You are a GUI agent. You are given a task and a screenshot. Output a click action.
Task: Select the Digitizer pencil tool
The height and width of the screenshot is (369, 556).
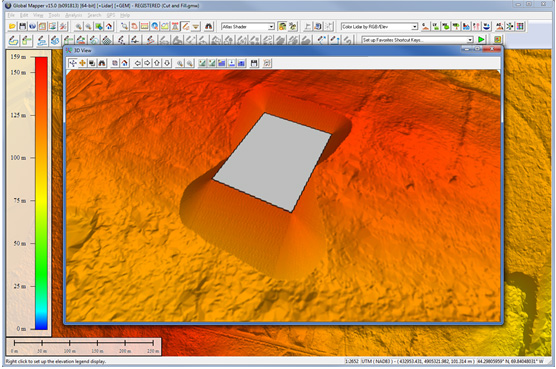pyautogui.click(x=185, y=26)
